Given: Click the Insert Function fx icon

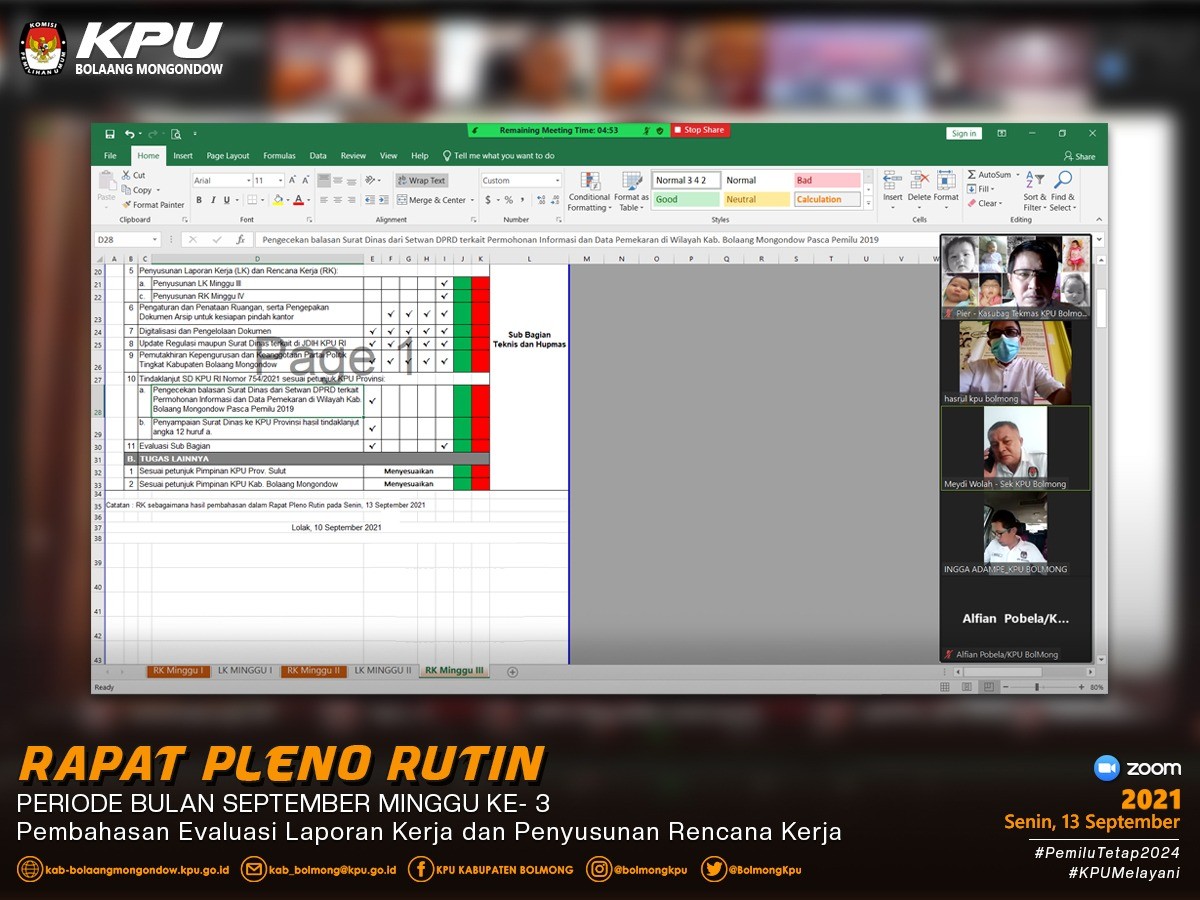Looking at the screenshot, I should [240, 240].
